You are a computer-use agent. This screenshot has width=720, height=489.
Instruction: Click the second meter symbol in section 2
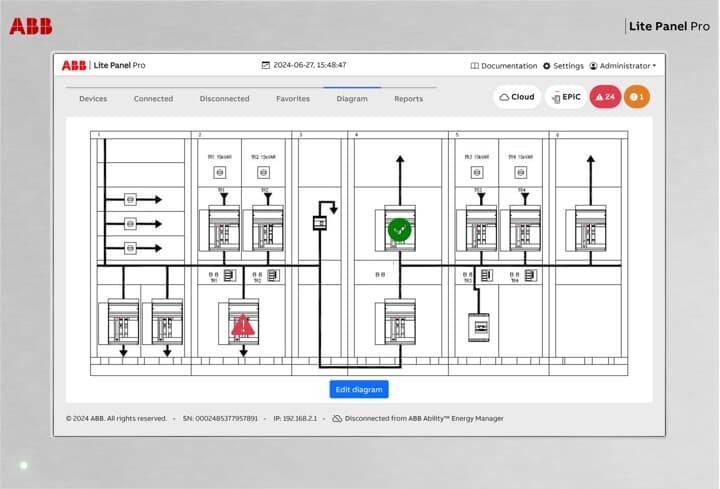tap(264, 173)
